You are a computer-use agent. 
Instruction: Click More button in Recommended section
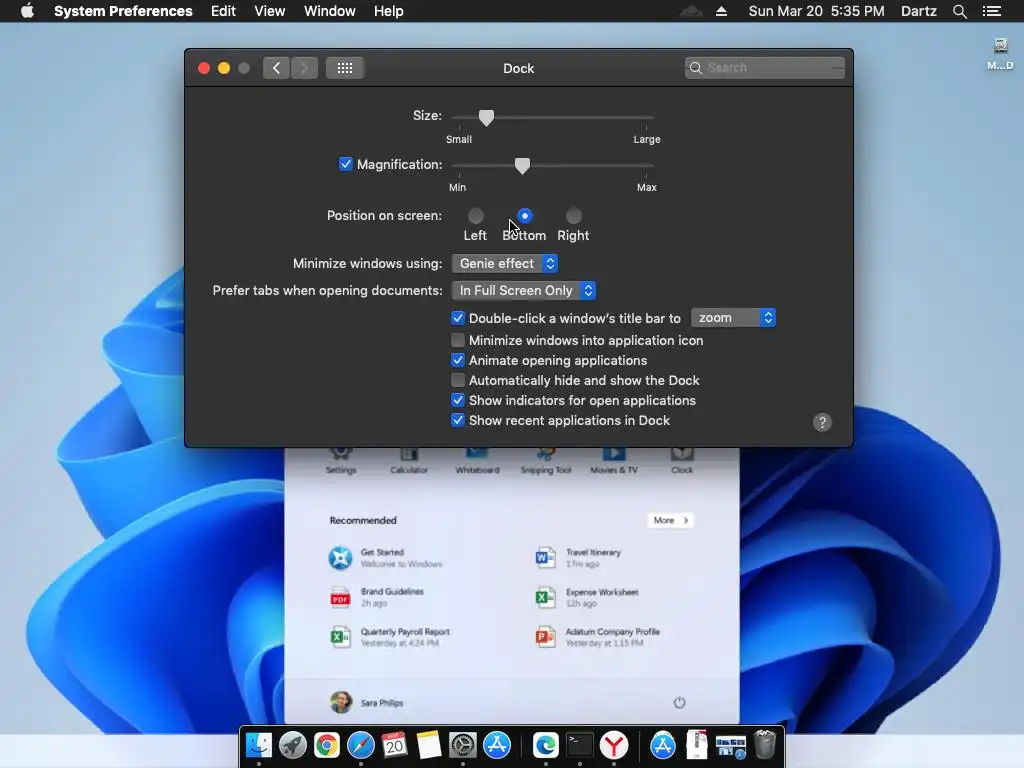[670, 520]
